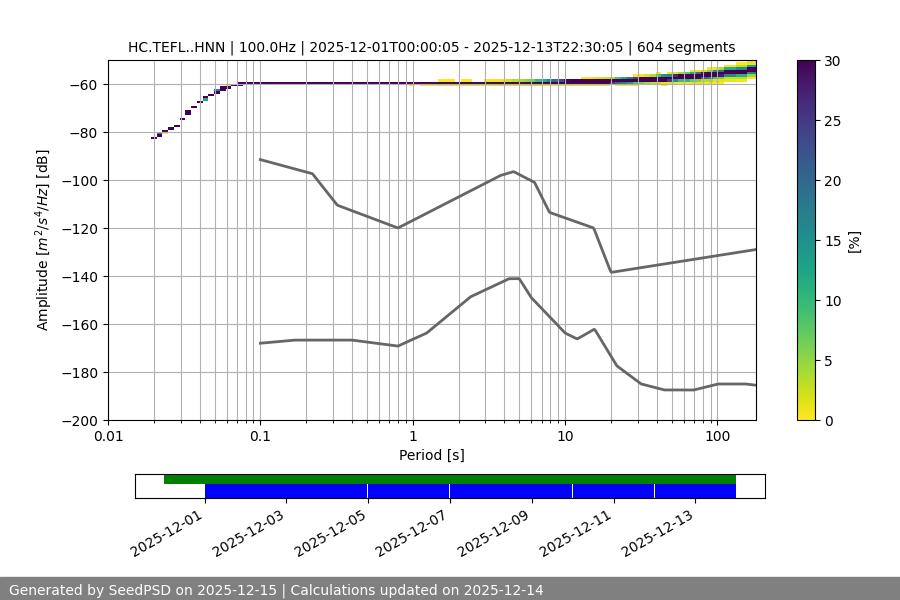Image resolution: width=900 pixels, height=600 pixels.
Task: Click the "[%]" colorbar label
Action: point(853,240)
